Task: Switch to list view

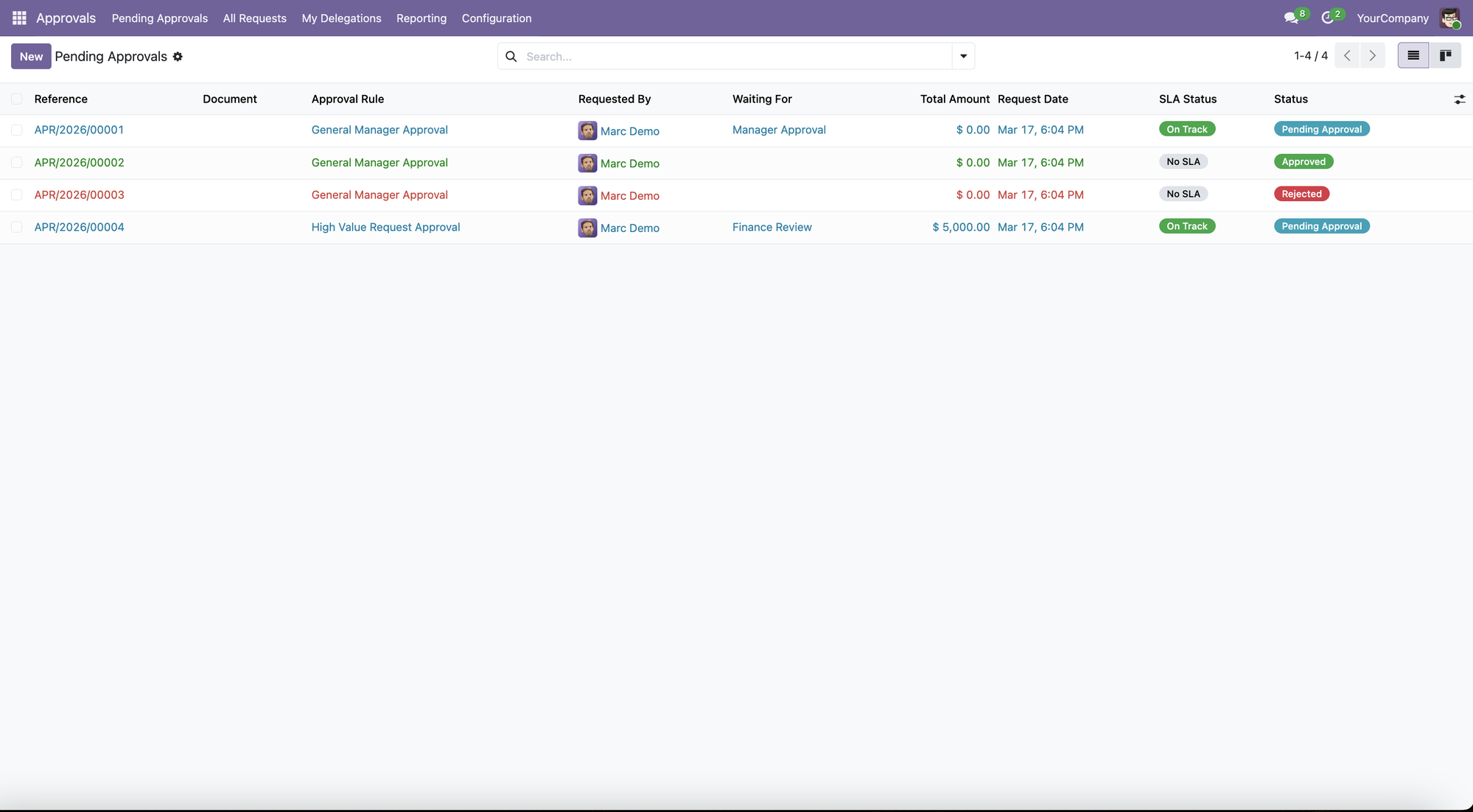Action: coord(1413,55)
